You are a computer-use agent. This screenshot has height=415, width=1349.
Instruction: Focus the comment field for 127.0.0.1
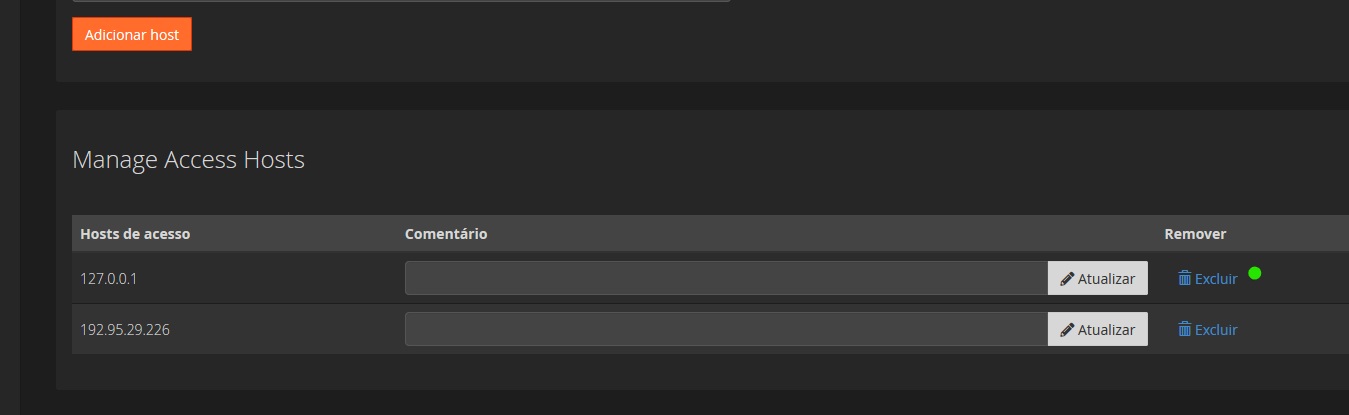click(x=726, y=278)
